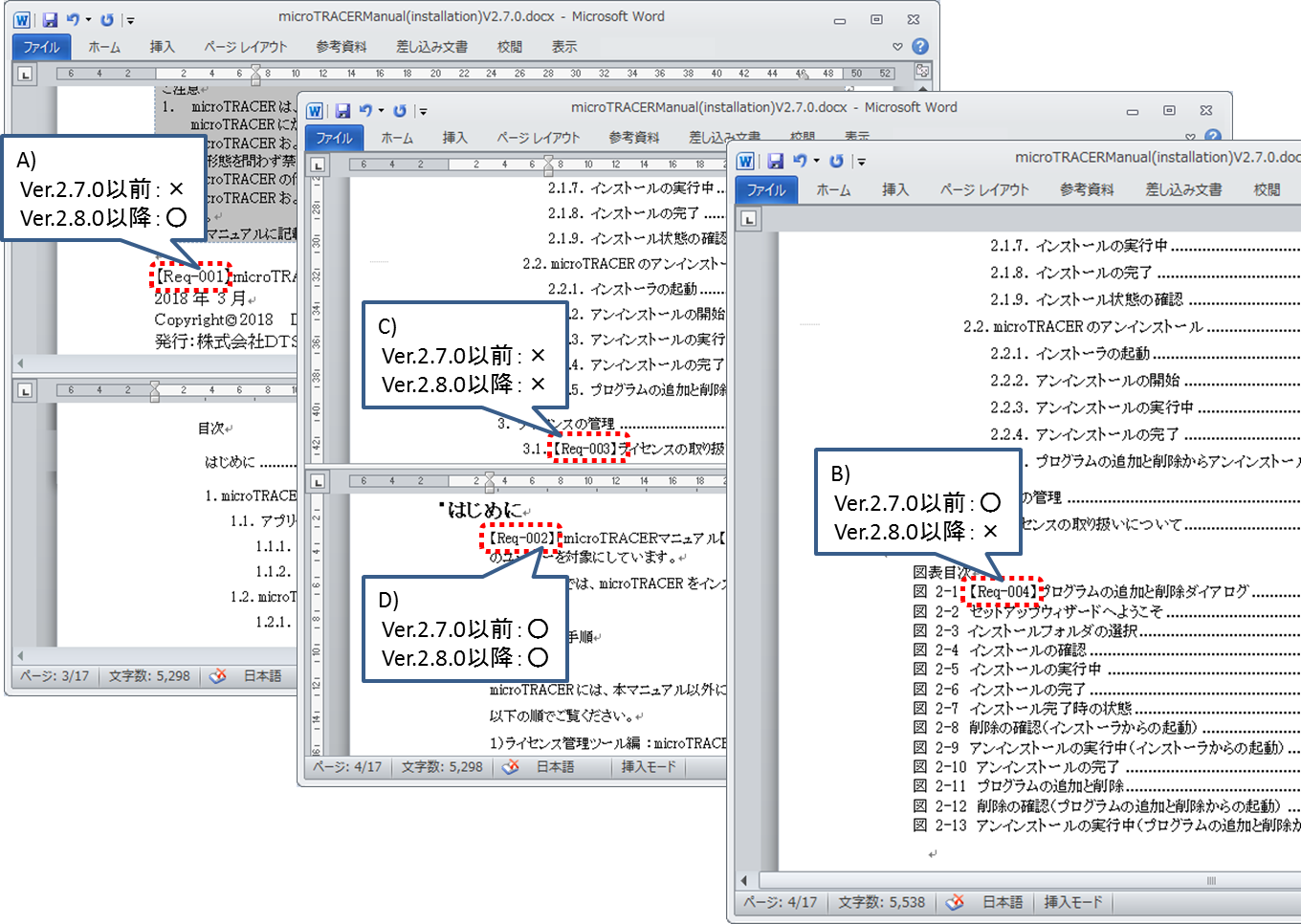The width and height of the screenshot is (1301, 924).
Task: Click scroll-left arrow in front-right window bottom scrollbar
Action: click(x=745, y=880)
